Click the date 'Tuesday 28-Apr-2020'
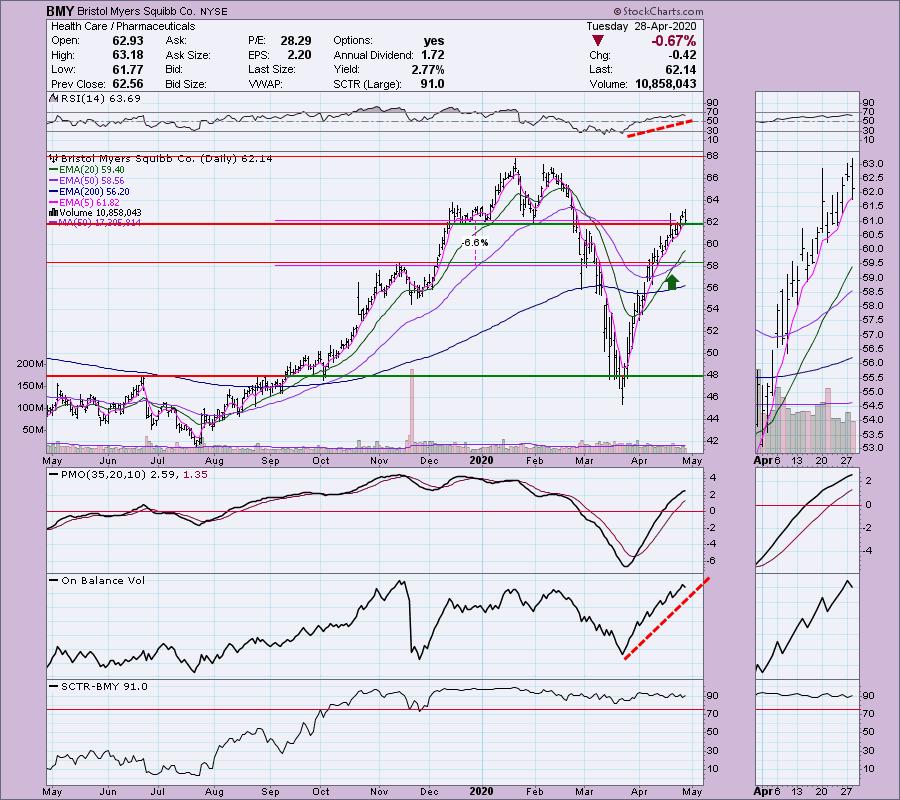This screenshot has width=900, height=800. click(x=641, y=26)
